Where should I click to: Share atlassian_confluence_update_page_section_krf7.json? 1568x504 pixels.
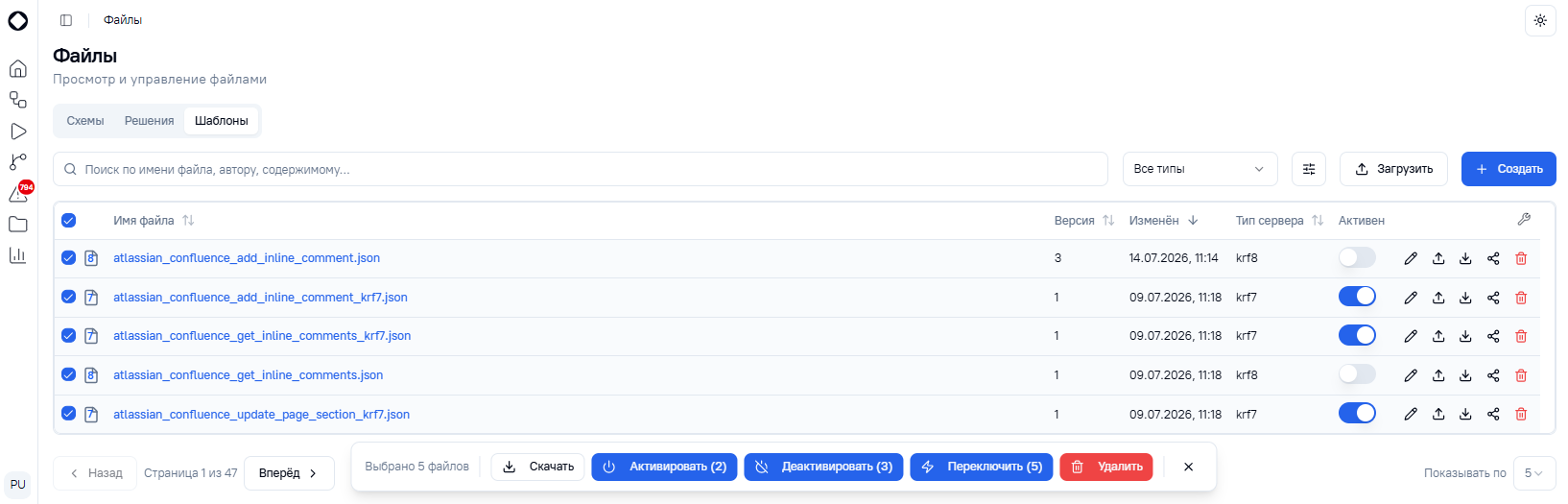coord(1493,414)
